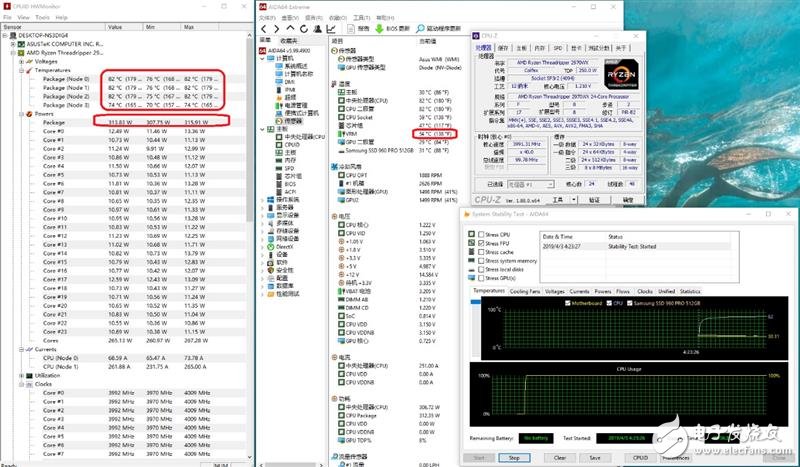Enable the Stress system memory checkbox
Image resolution: width=800 pixels, height=467 pixels.
point(481,261)
